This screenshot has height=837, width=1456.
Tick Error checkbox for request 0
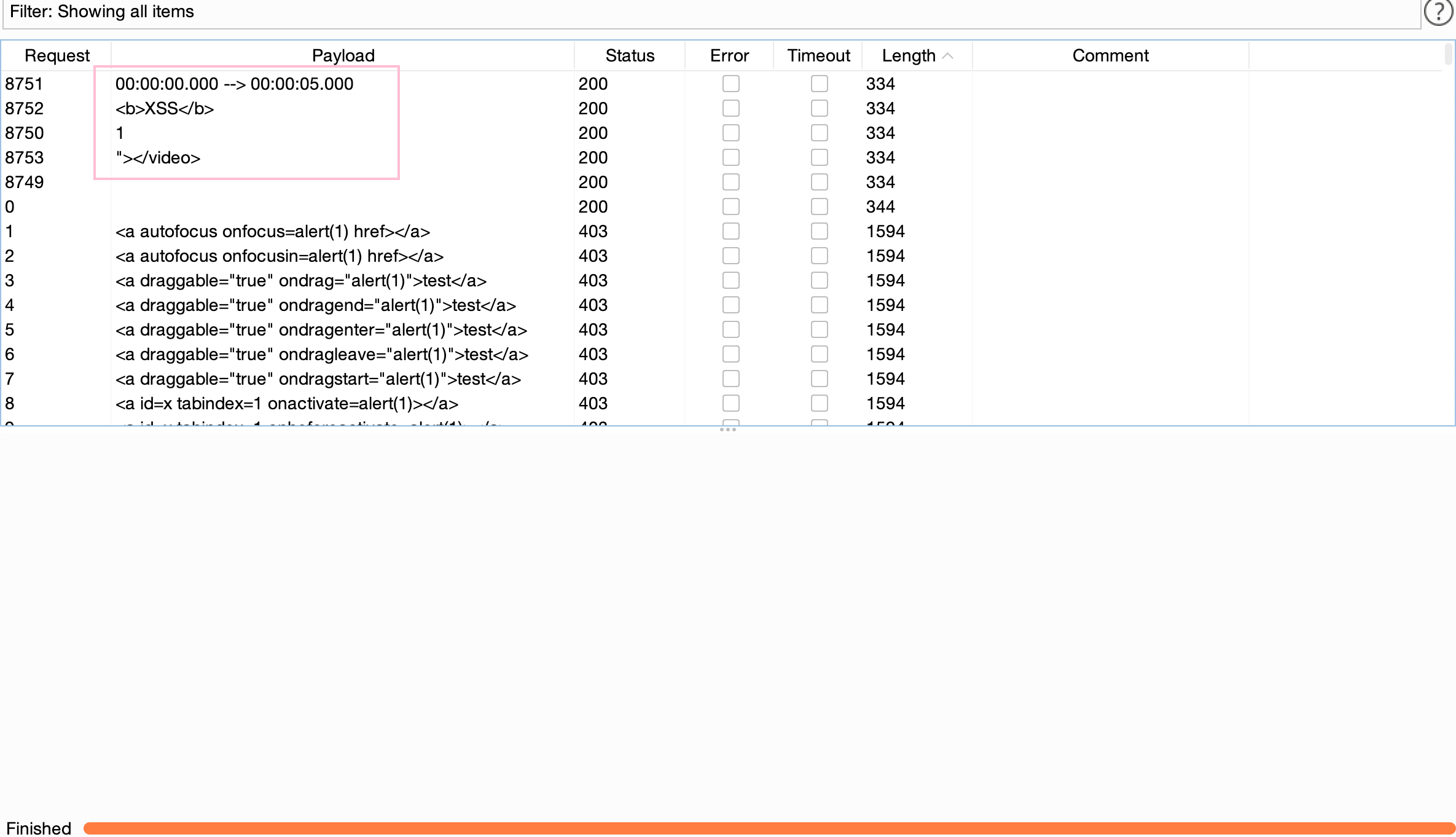point(730,206)
